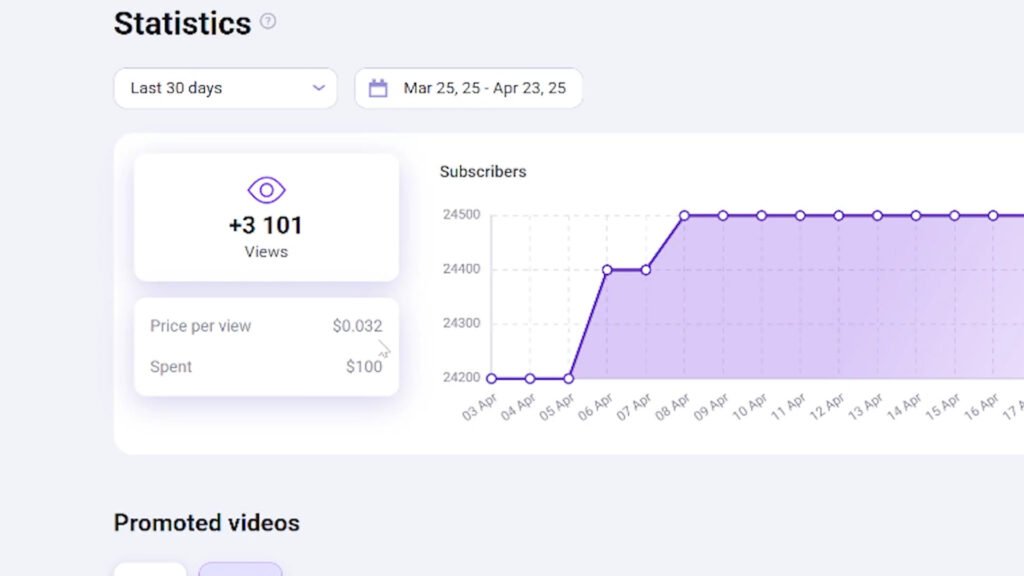Select the 05 Apr data point on the chart
This screenshot has width=1024, height=576.
pyautogui.click(x=568, y=378)
